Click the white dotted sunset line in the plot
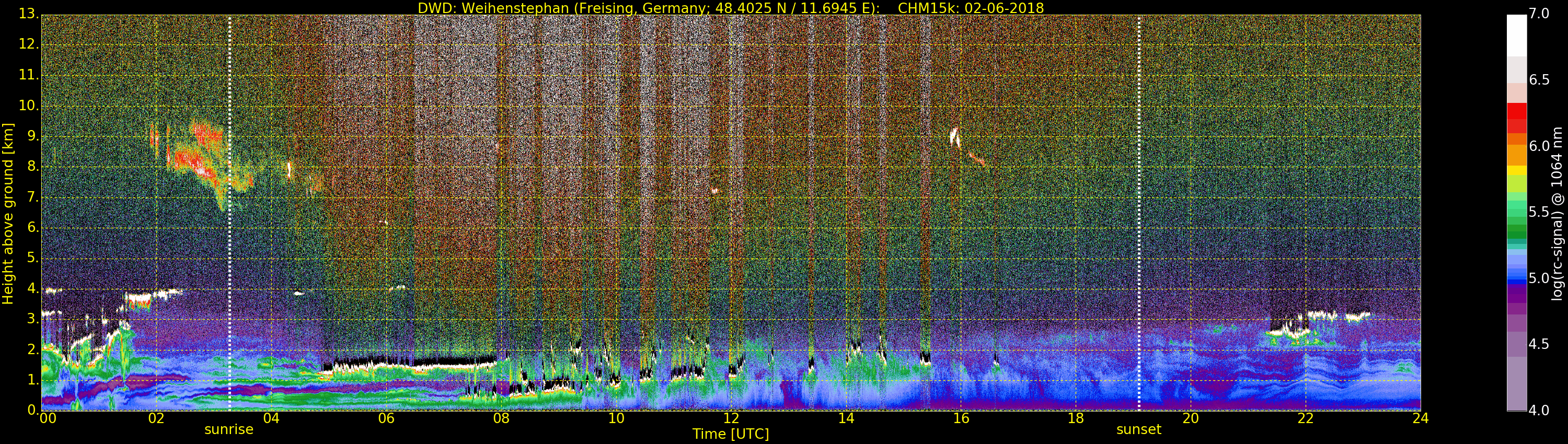 tap(1139, 213)
